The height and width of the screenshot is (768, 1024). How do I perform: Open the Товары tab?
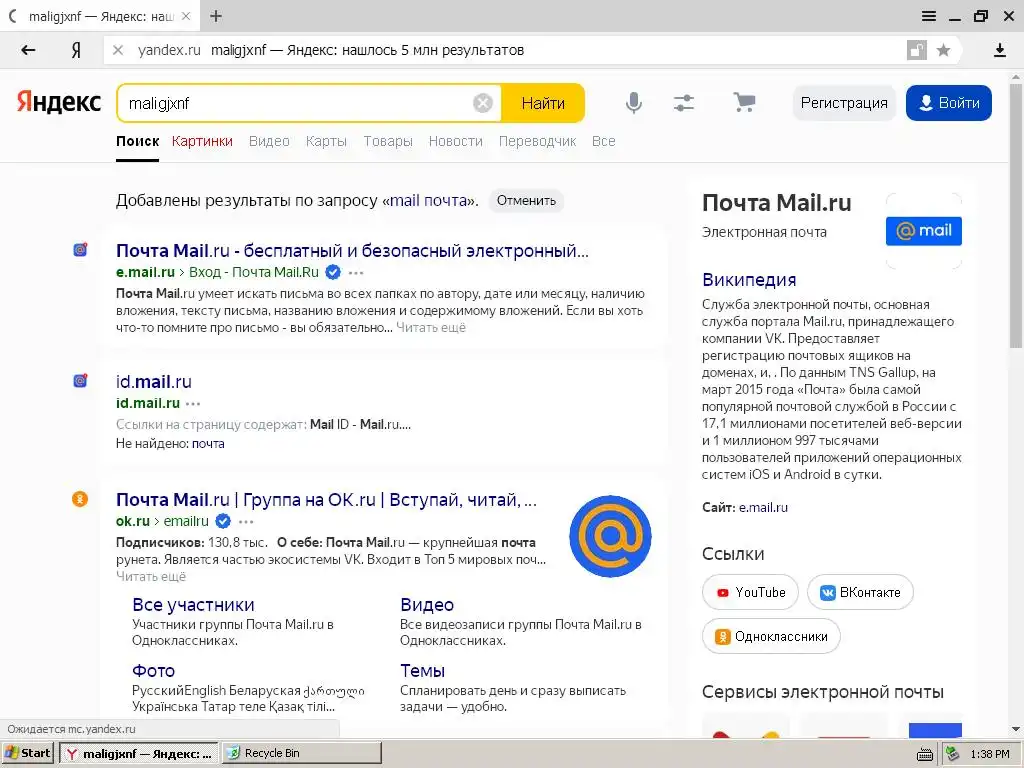click(x=388, y=141)
